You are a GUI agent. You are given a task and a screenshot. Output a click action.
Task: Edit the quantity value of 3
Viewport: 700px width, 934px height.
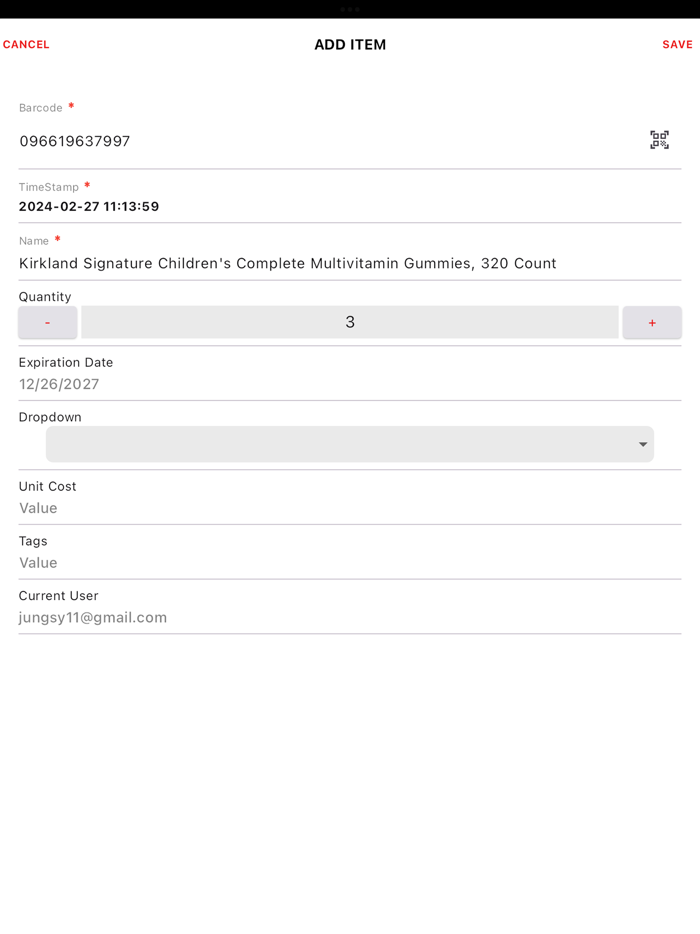coord(350,322)
